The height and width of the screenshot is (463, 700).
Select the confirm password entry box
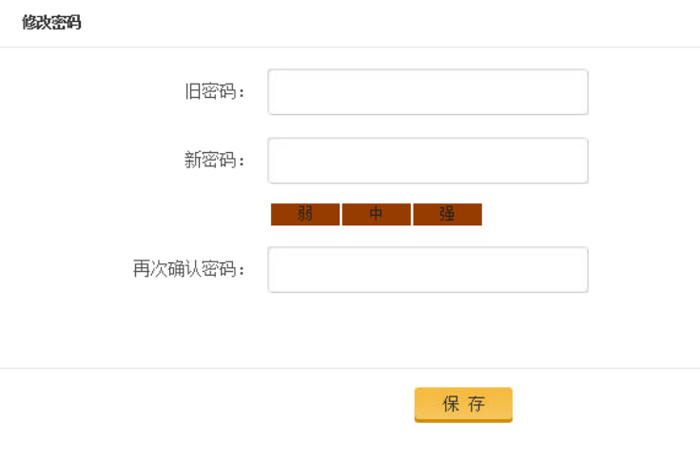pos(428,270)
